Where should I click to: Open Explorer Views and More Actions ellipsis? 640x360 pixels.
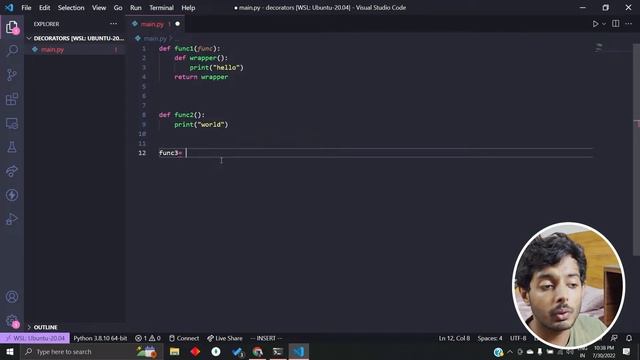(113, 24)
